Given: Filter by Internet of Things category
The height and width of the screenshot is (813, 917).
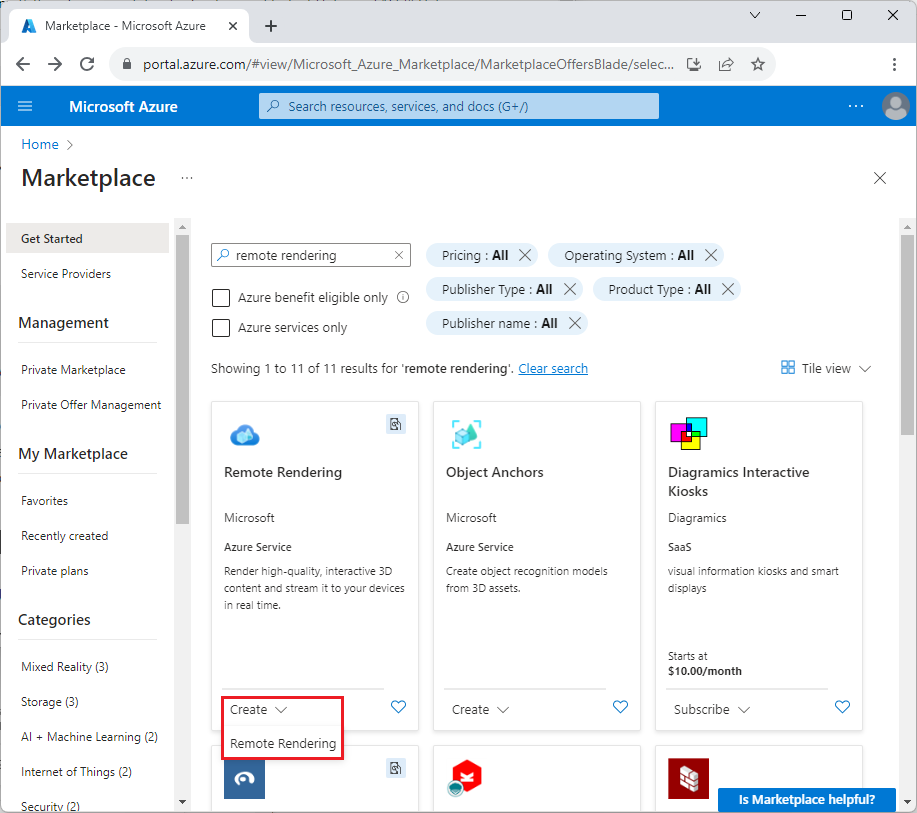Looking at the screenshot, I should (x=76, y=771).
